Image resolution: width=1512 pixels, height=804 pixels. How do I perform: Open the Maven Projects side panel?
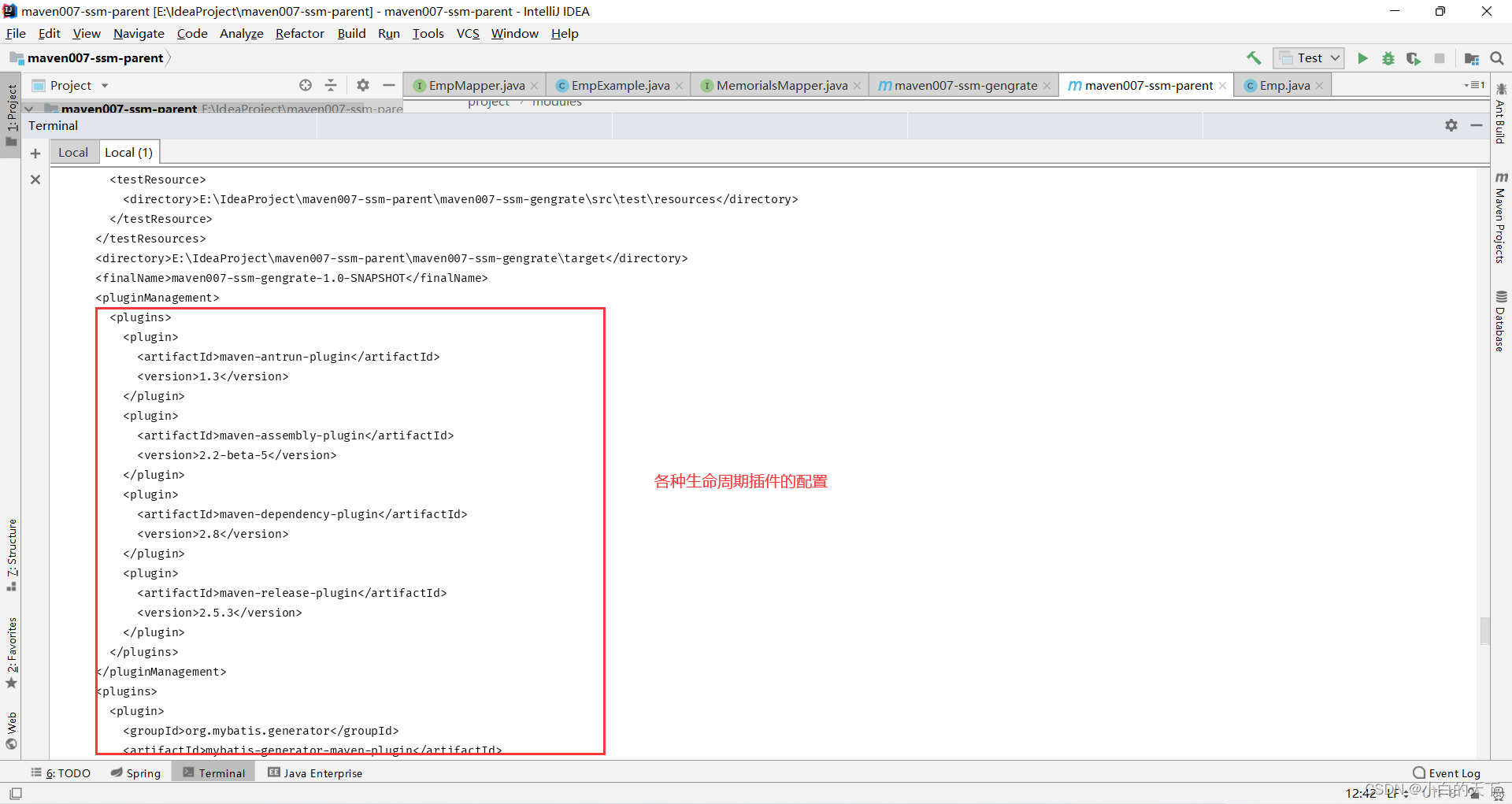1500,217
